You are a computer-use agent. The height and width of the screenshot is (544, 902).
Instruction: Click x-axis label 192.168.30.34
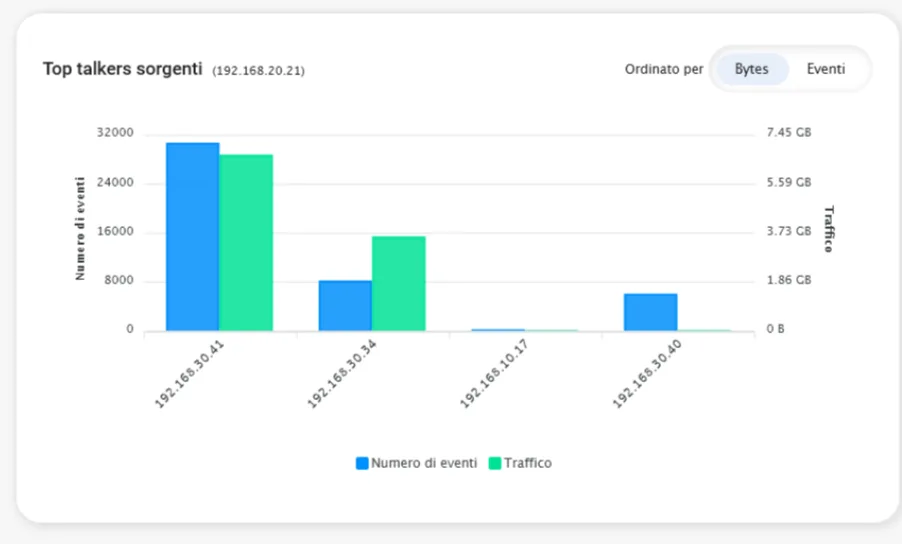pos(342,374)
